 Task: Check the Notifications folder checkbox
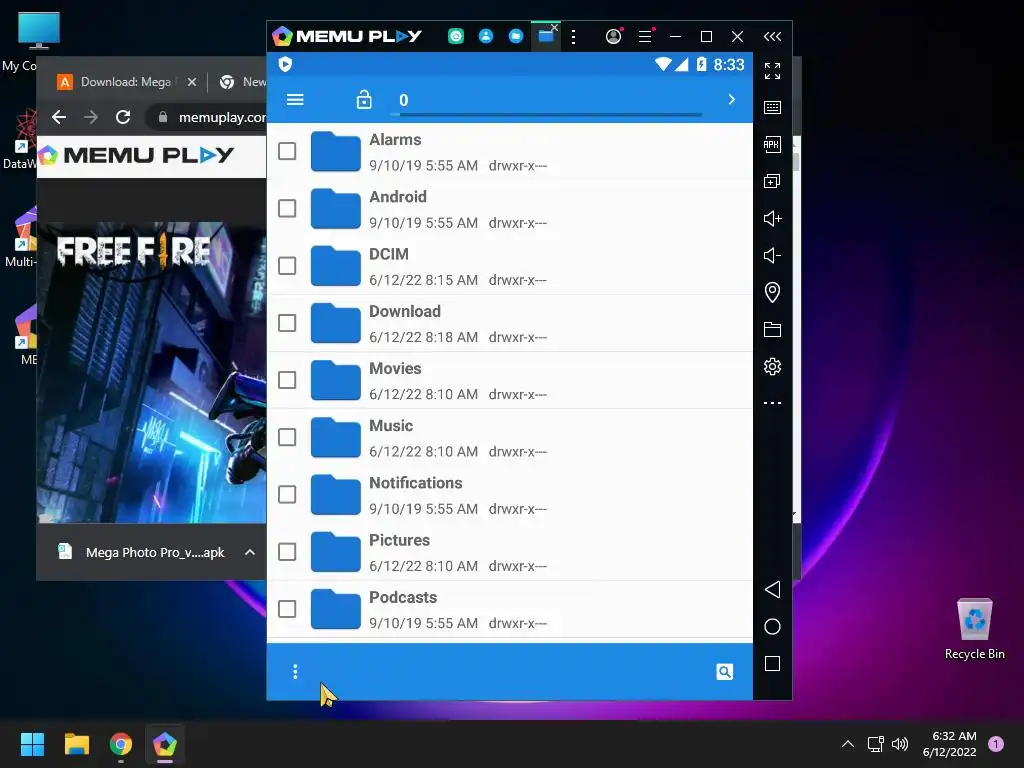[x=287, y=494]
